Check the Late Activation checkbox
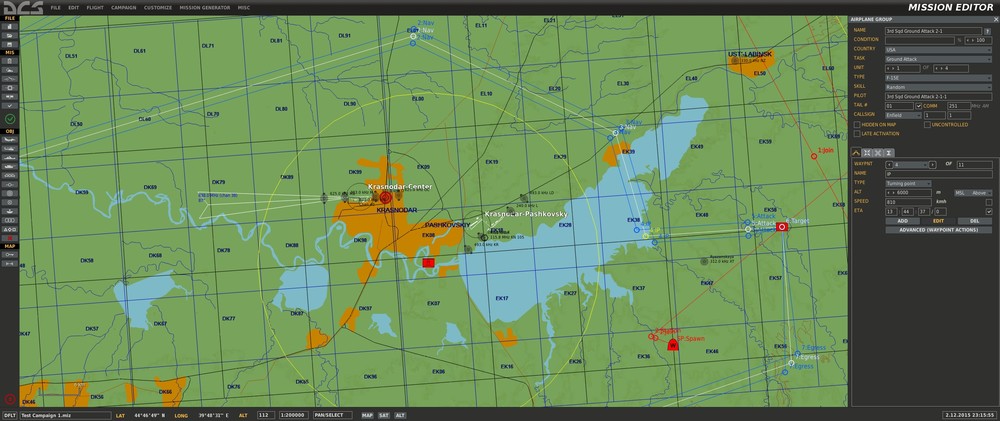The height and width of the screenshot is (421, 1000). [x=857, y=134]
